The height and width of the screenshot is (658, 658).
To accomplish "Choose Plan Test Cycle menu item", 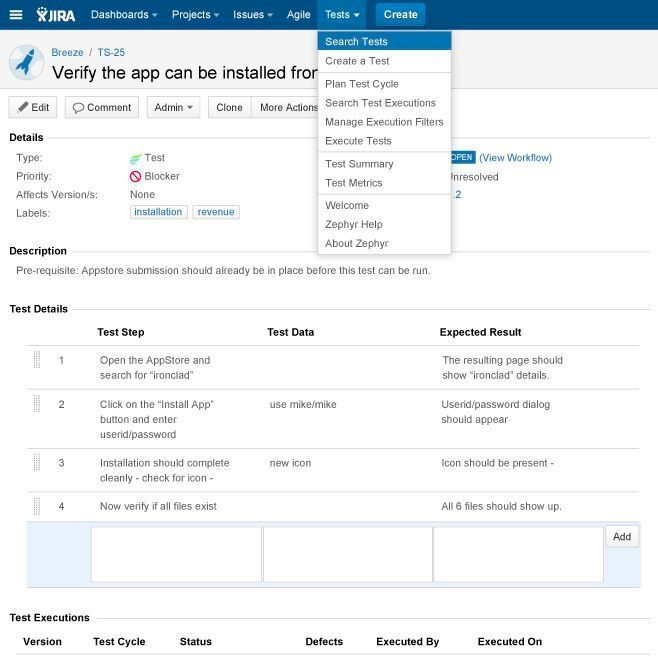I will (x=361, y=84).
